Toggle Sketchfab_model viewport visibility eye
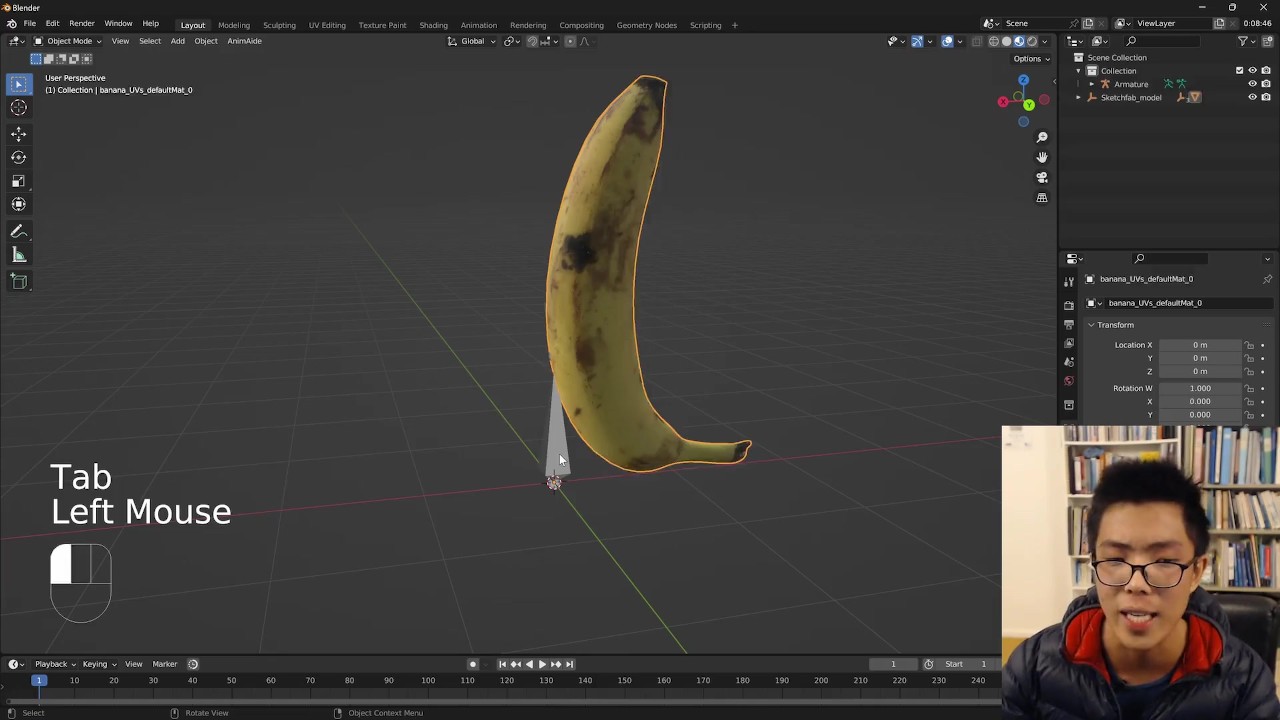Screen dimensions: 1280x720 coord(1252,97)
